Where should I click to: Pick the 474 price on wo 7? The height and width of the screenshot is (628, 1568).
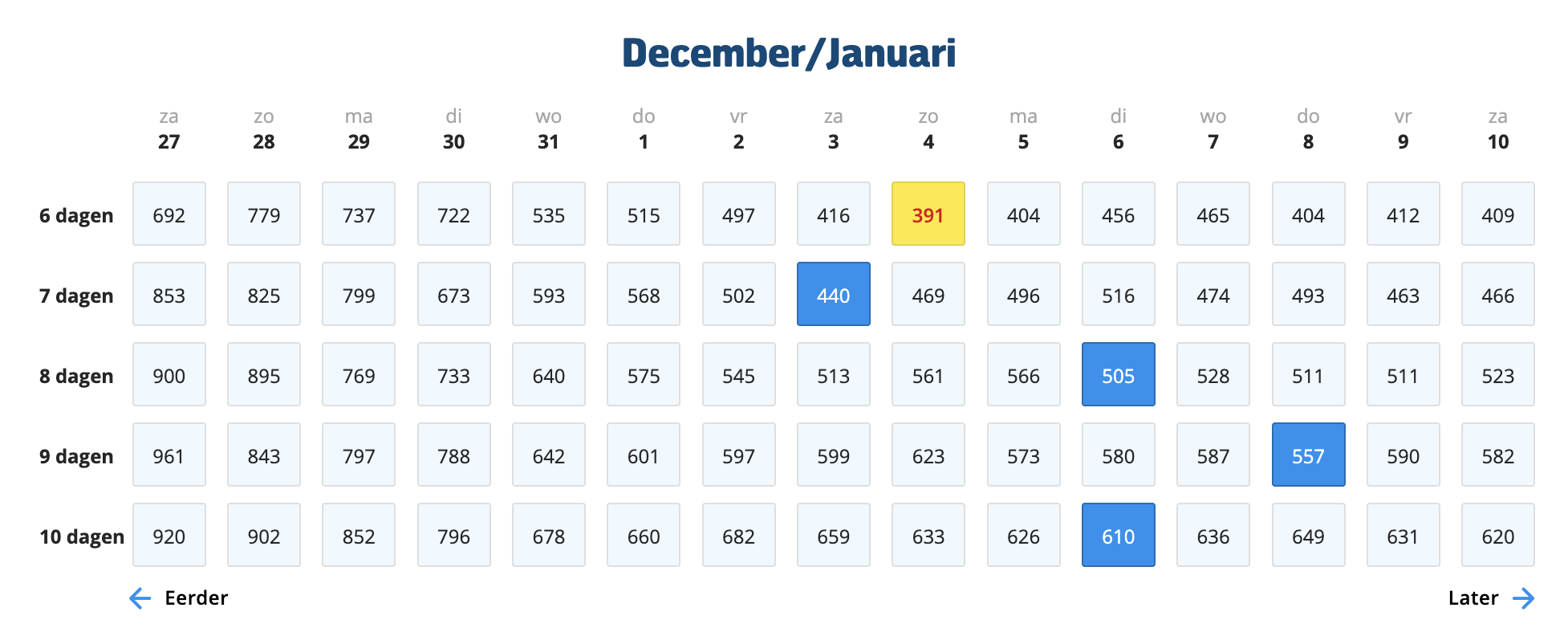[x=1213, y=295]
